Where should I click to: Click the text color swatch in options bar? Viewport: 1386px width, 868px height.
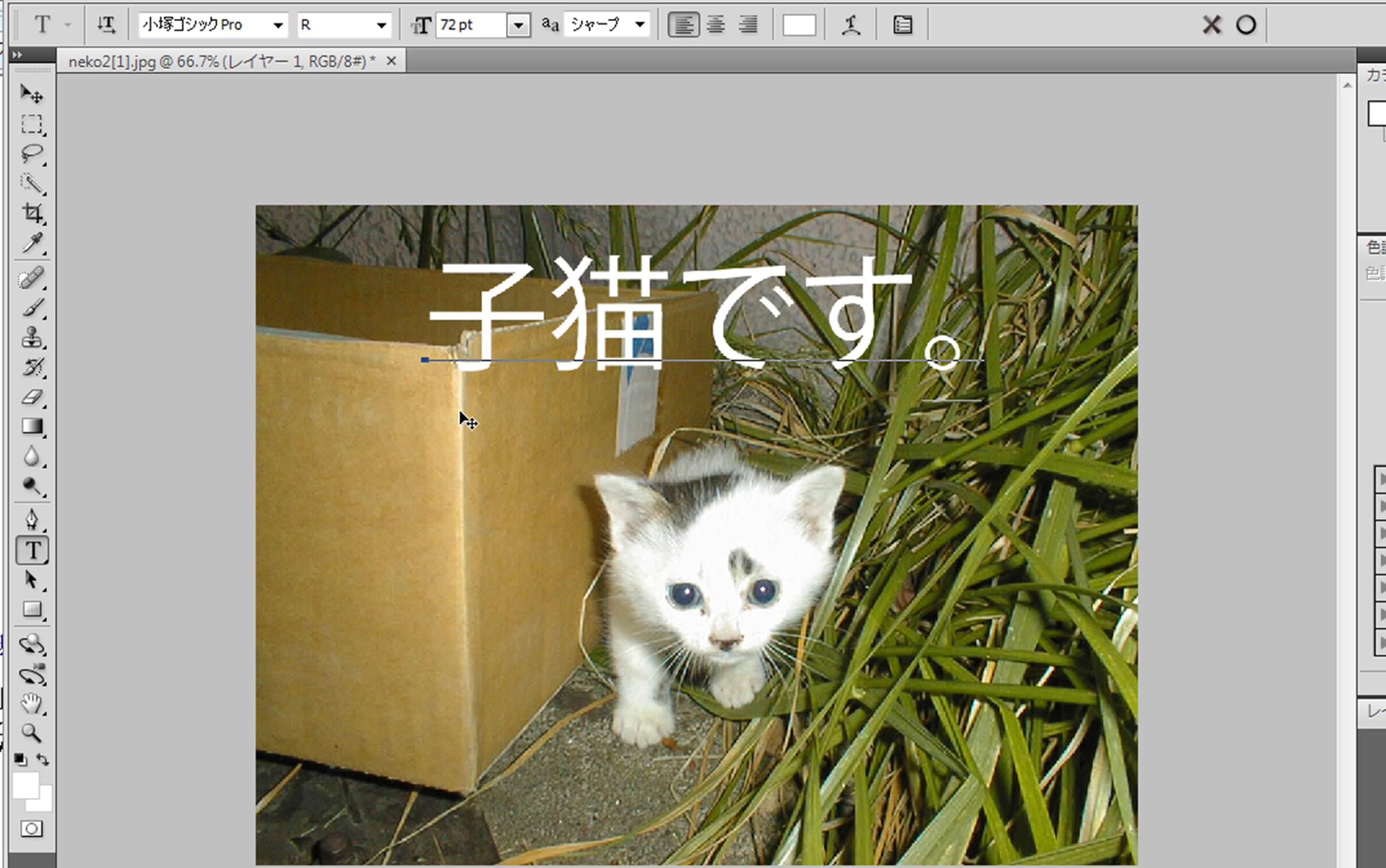click(x=799, y=25)
